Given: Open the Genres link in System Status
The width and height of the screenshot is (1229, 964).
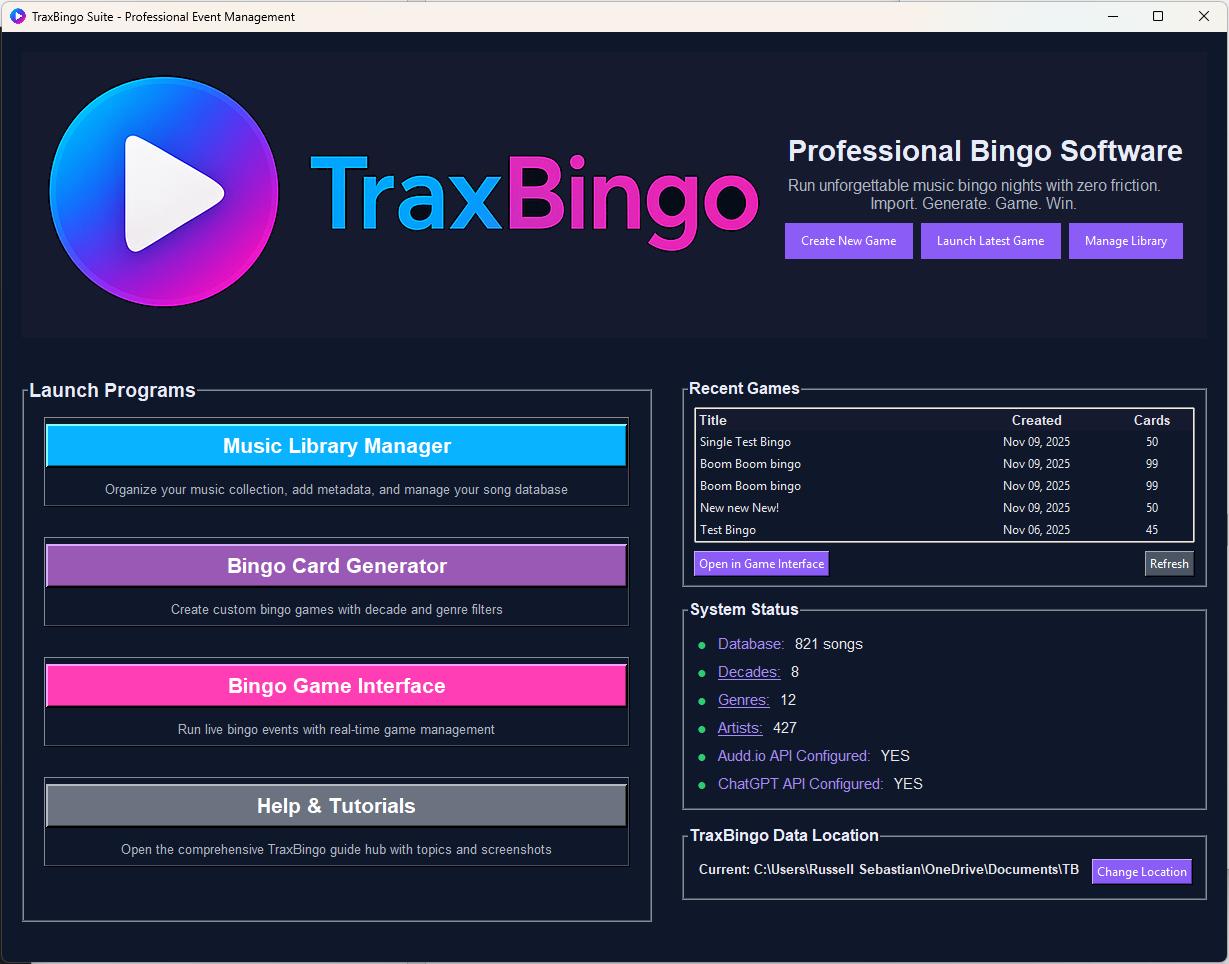Looking at the screenshot, I should [x=743, y=700].
